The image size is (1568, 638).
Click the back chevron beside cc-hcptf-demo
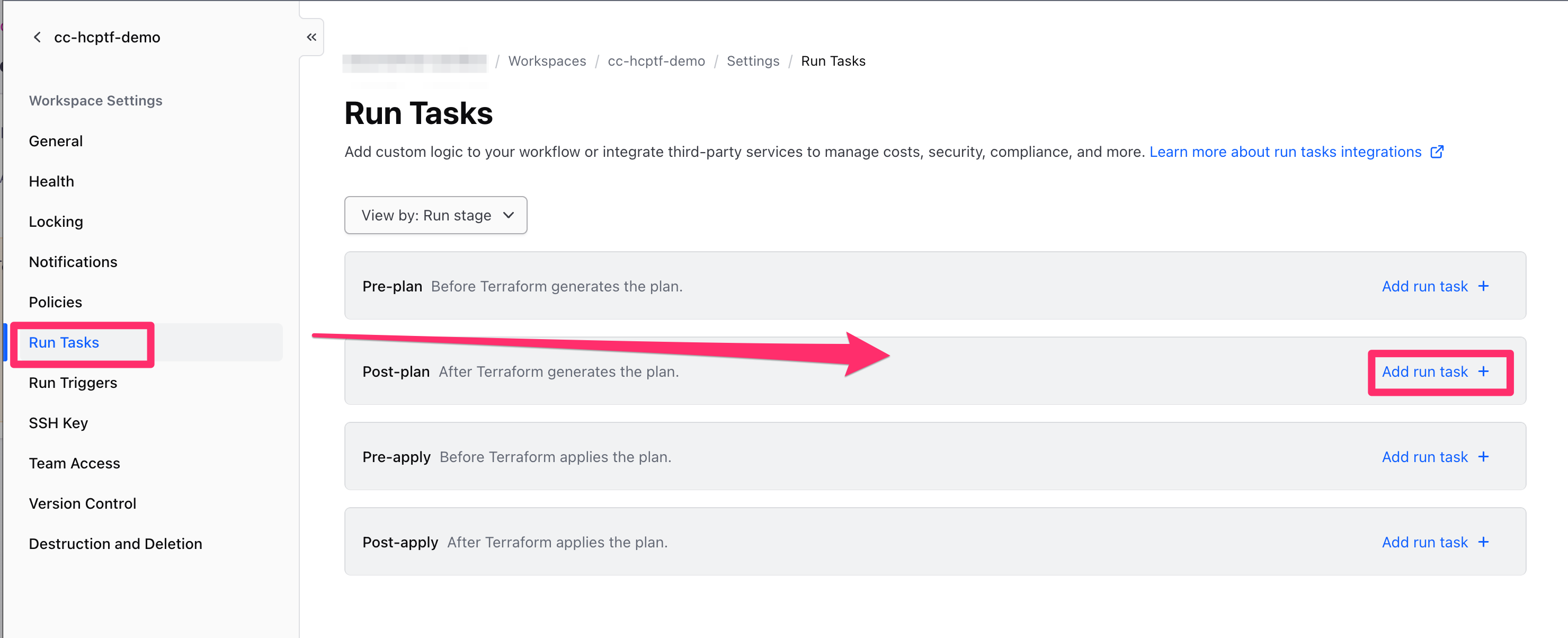pos(37,37)
